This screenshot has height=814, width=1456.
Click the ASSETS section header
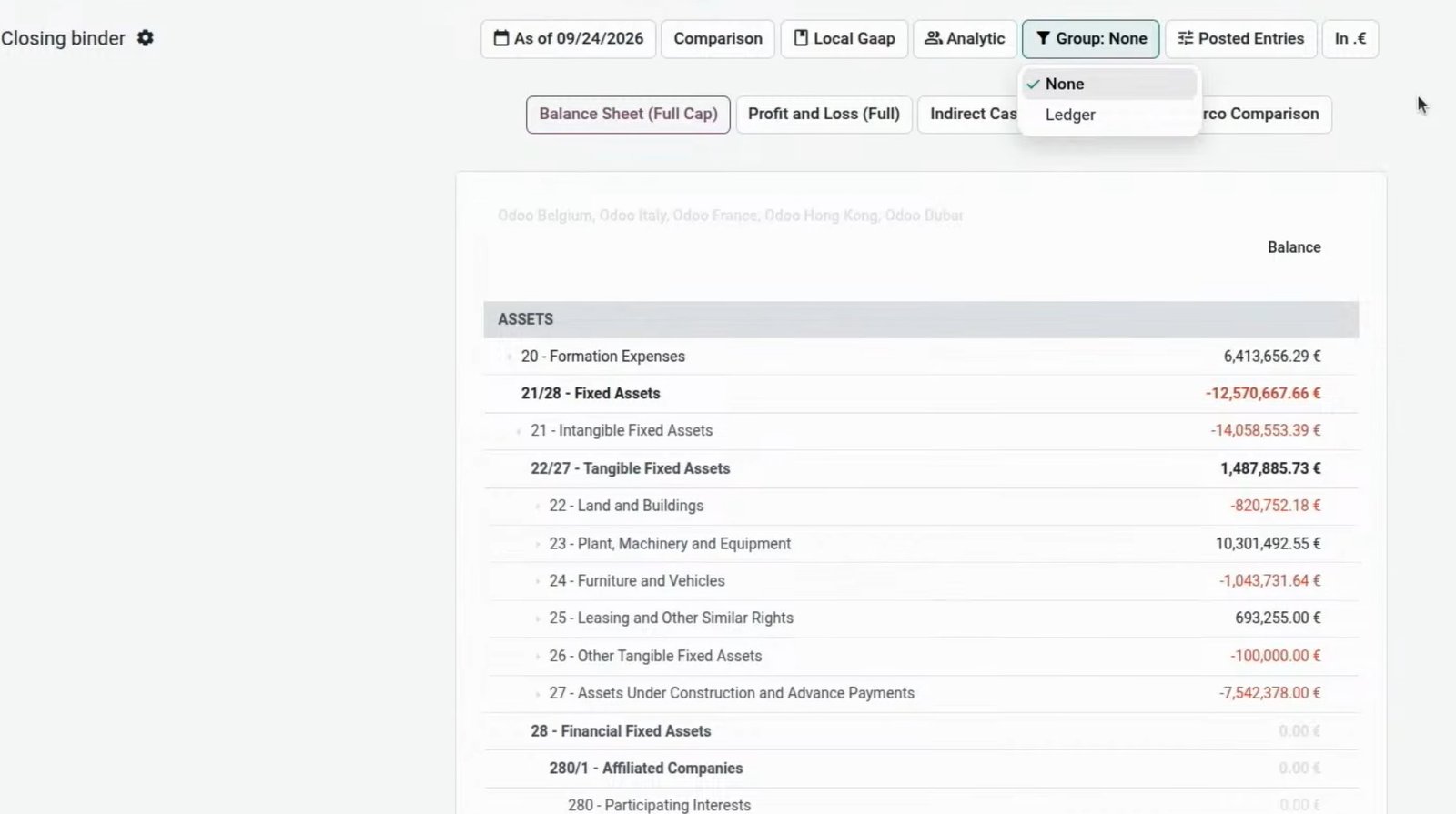(921, 319)
